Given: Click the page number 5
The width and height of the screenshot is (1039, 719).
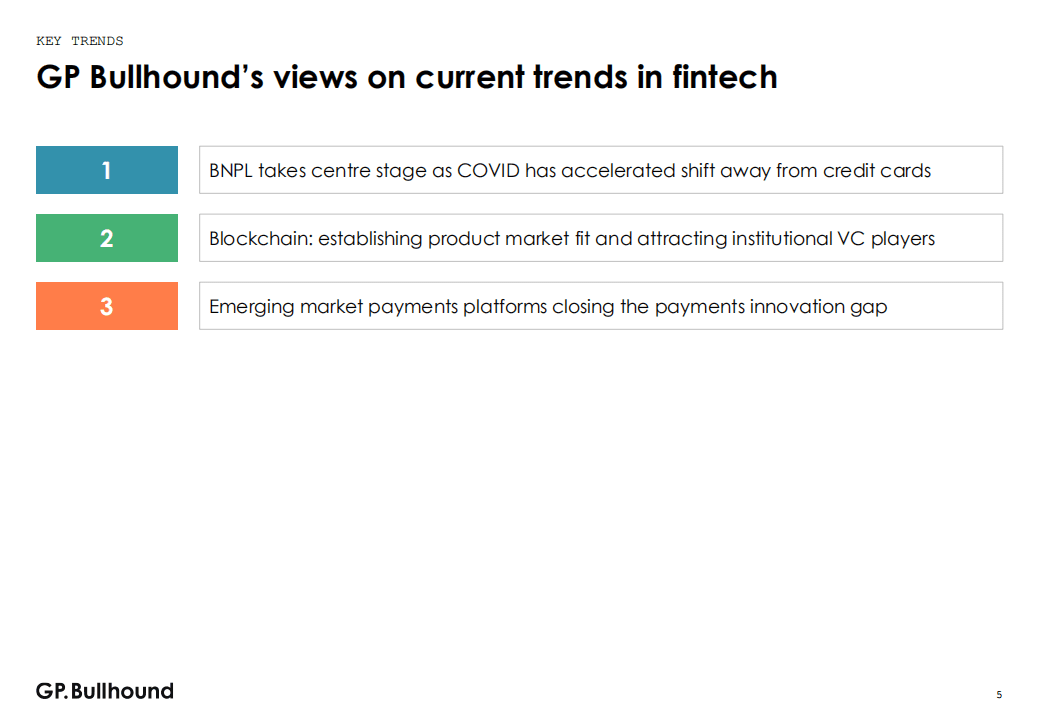Looking at the screenshot, I should pyautogui.click(x=999, y=694).
